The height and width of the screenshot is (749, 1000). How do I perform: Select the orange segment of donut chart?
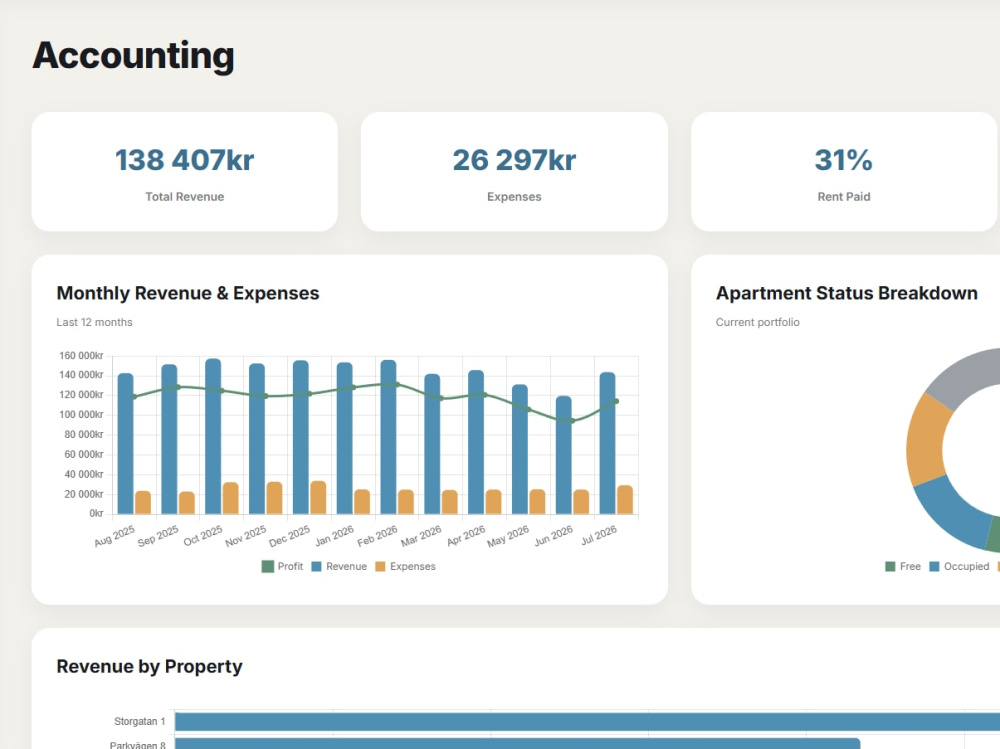click(x=925, y=440)
